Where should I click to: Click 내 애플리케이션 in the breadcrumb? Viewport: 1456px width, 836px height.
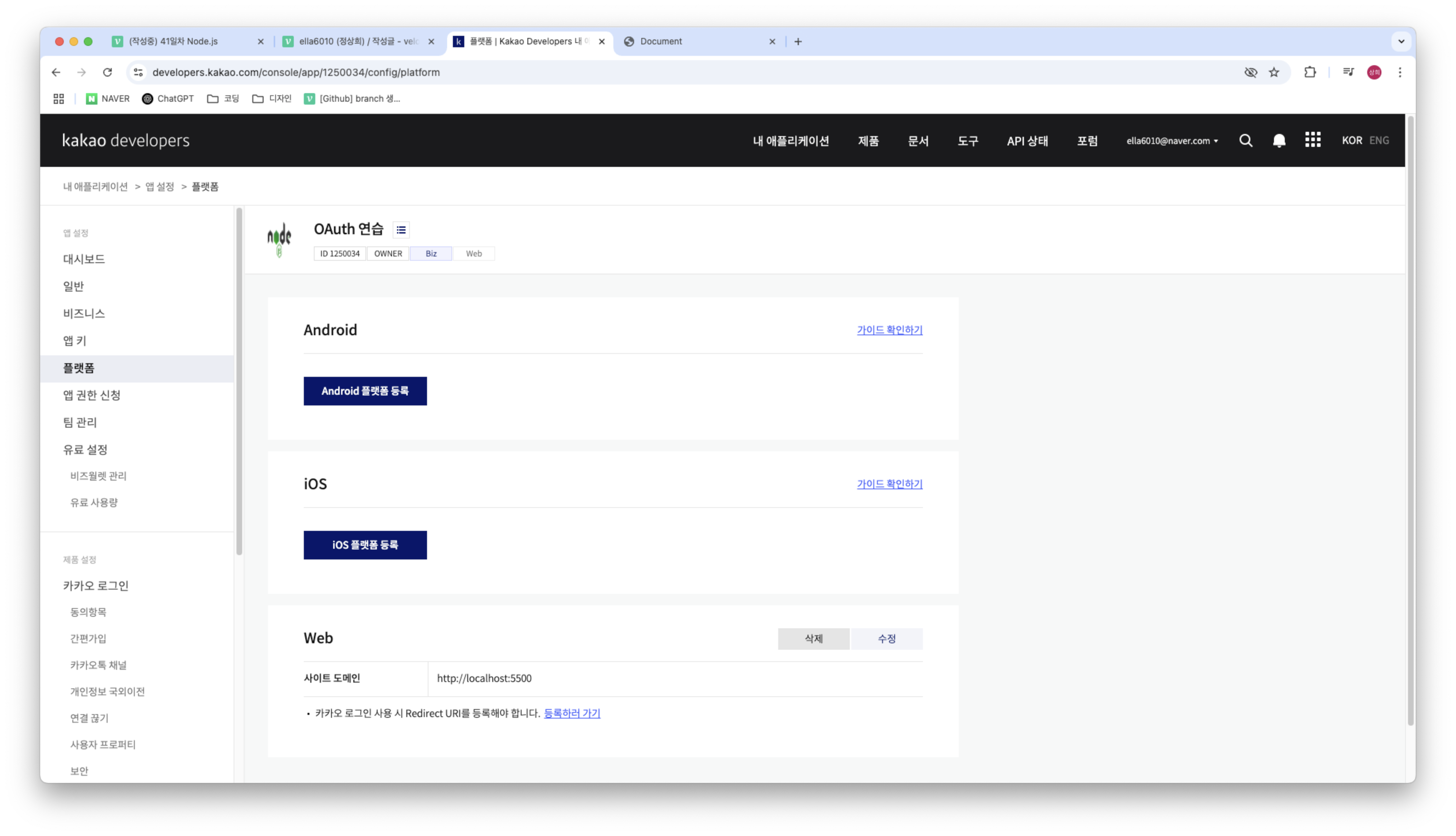pos(95,187)
